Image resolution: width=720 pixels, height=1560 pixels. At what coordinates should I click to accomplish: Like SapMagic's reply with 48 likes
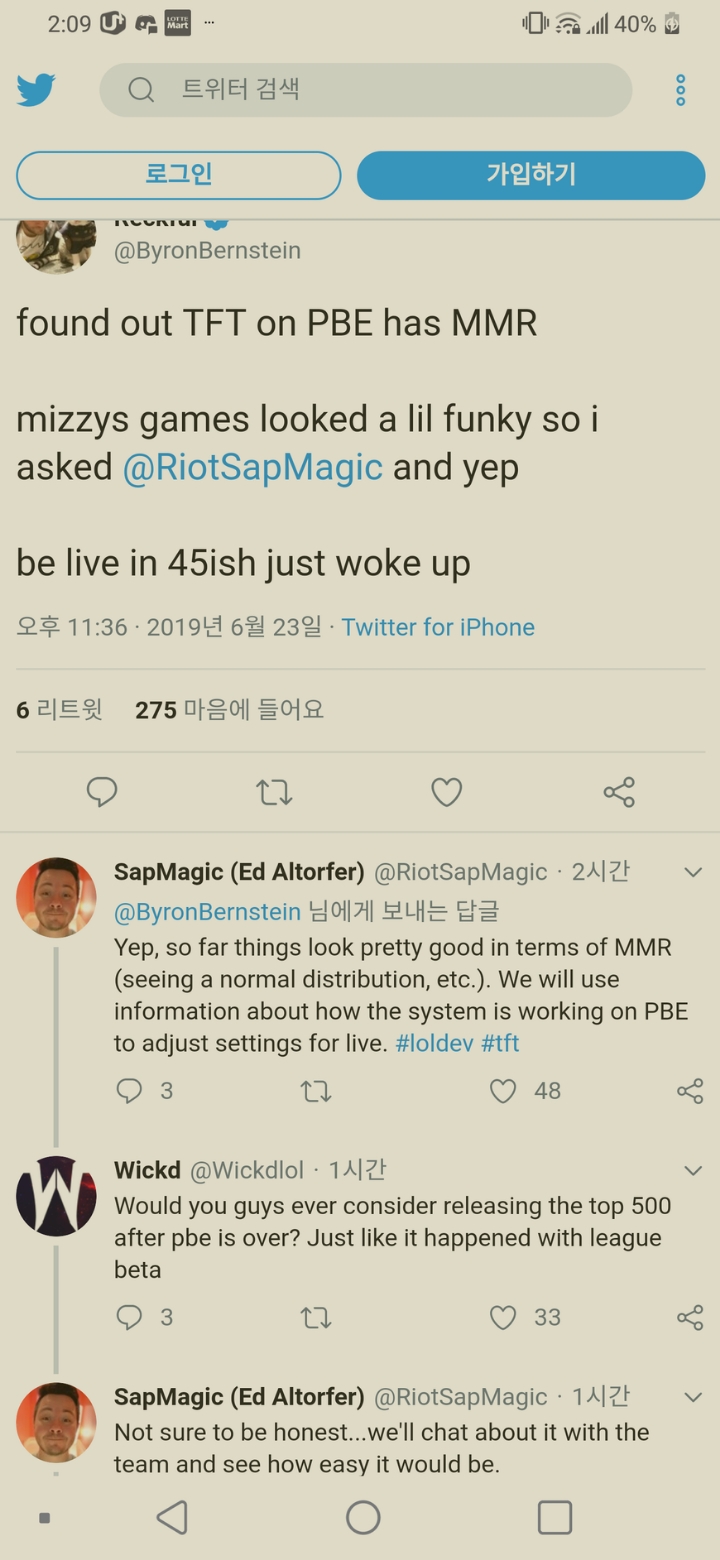coord(503,1091)
